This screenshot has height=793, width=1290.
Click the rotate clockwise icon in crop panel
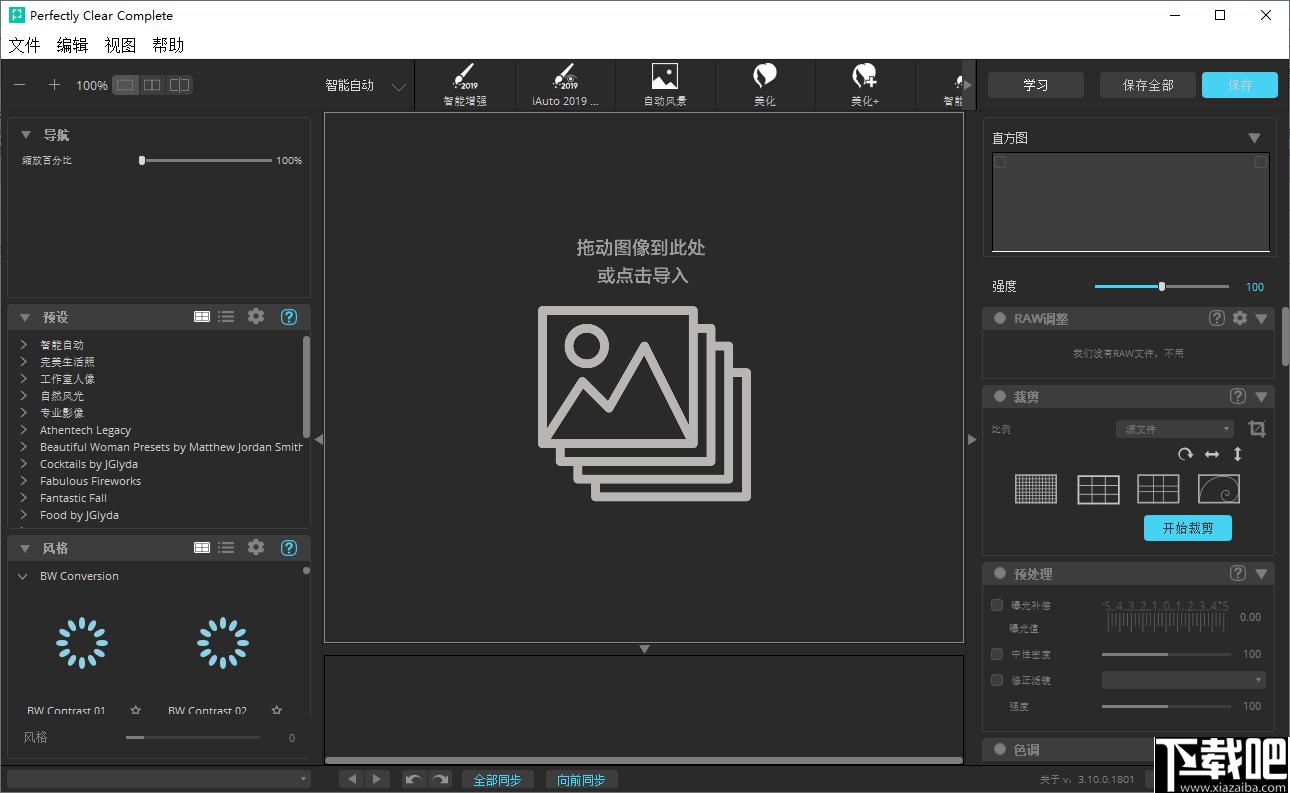click(1185, 454)
